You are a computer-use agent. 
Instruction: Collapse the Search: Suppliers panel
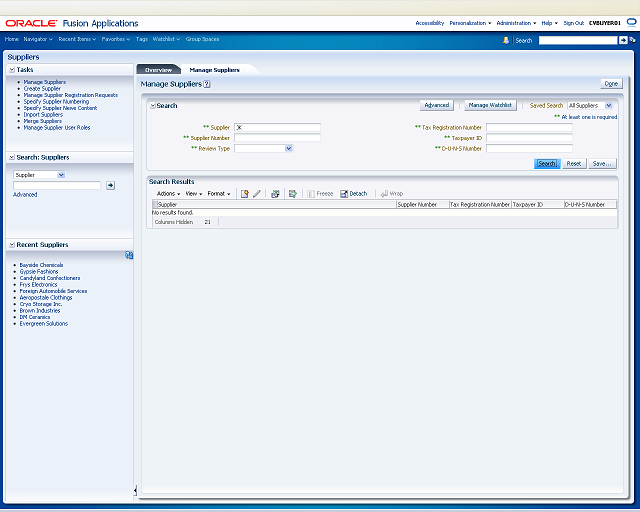click(x=12, y=158)
